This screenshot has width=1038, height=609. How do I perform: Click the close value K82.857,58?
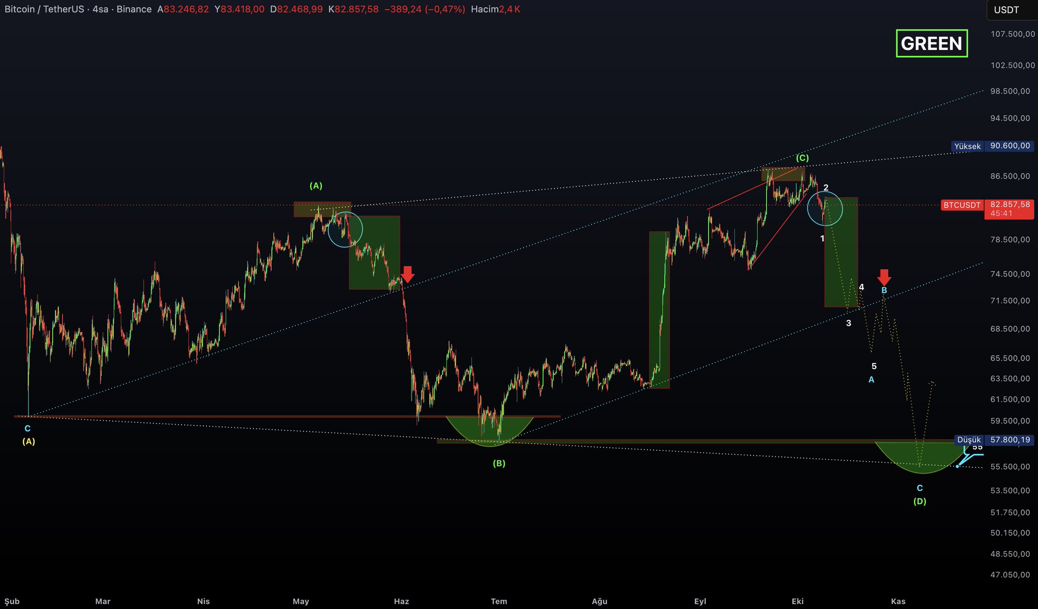[x=354, y=9]
